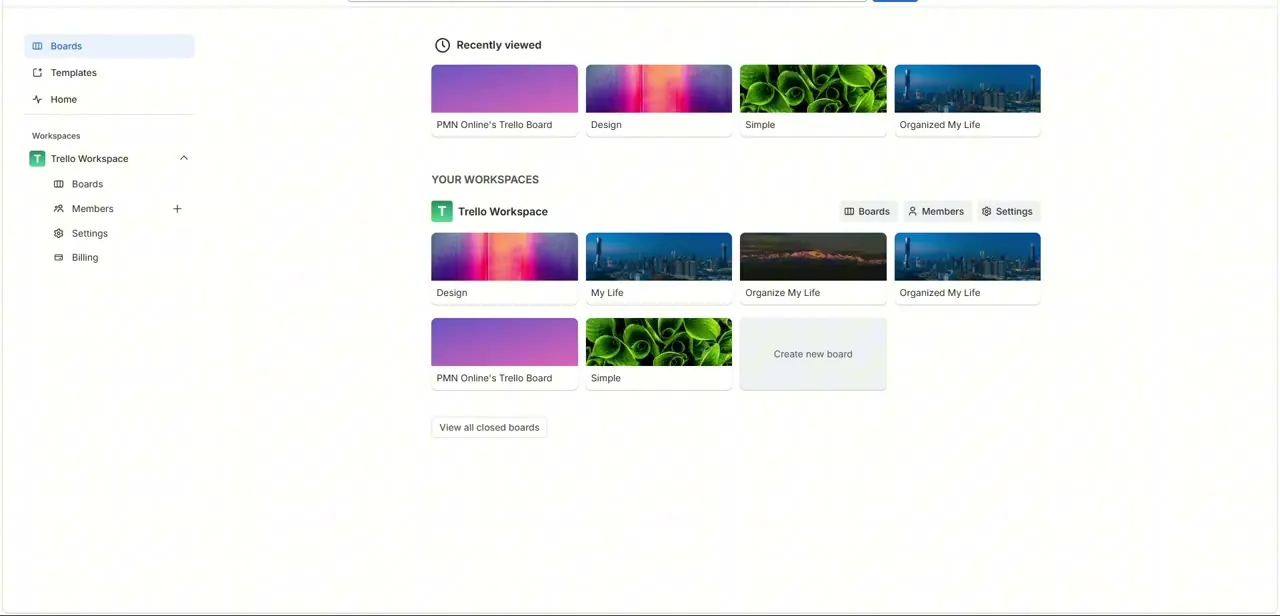Select Home in the sidebar menu

click(x=109, y=99)
